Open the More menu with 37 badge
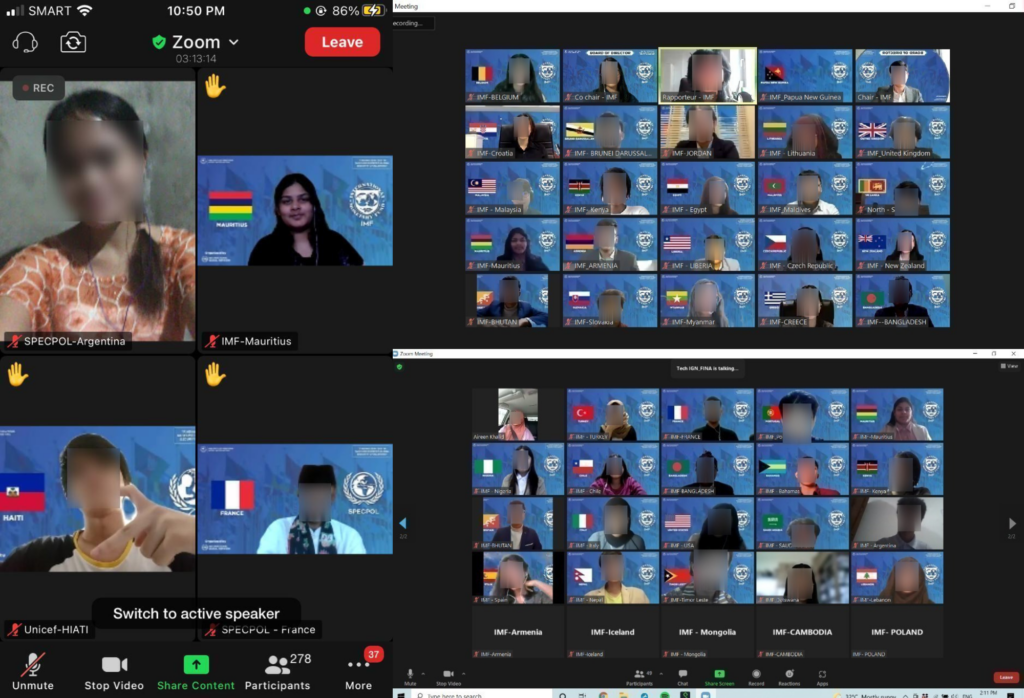The height and width of the screenshot is (698, 1024). coord(358,672)
